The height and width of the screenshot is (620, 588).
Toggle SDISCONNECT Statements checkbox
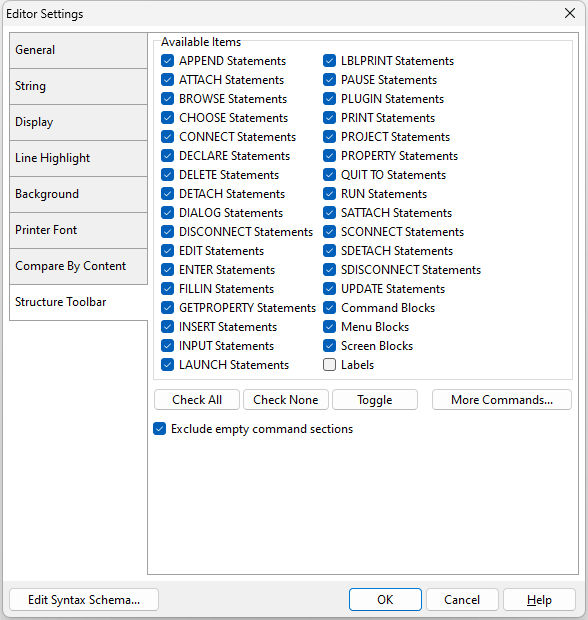coord(329,270)
